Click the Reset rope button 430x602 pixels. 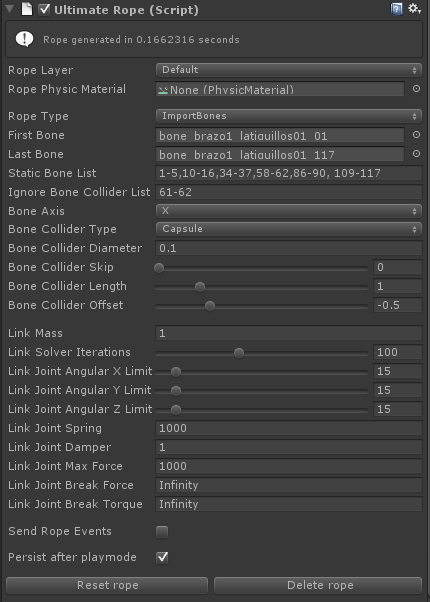[x=107, y=585]
